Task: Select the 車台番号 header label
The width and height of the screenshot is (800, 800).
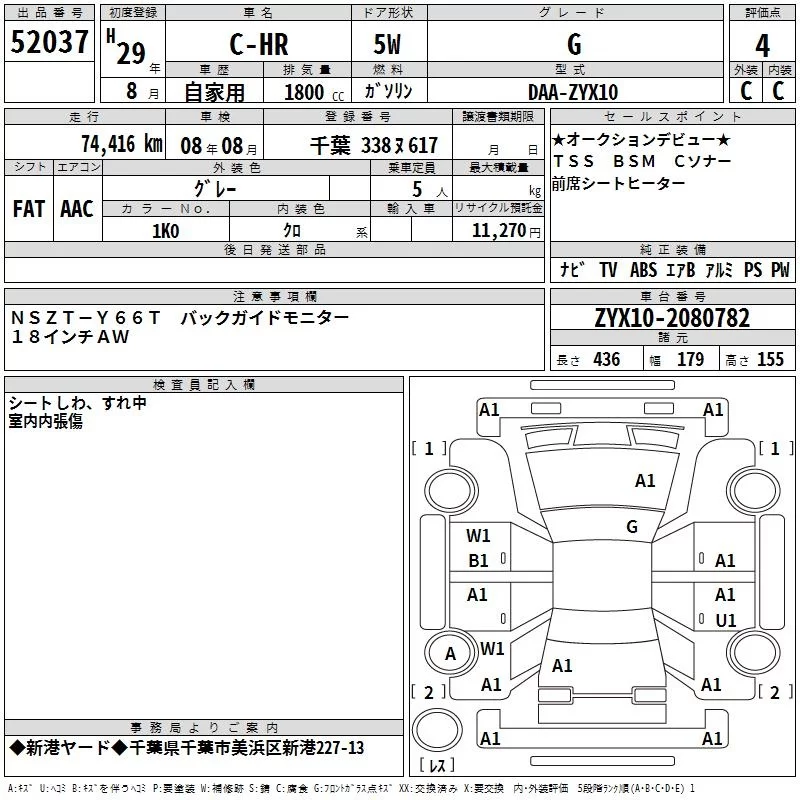Action: (x=672, y=296)
